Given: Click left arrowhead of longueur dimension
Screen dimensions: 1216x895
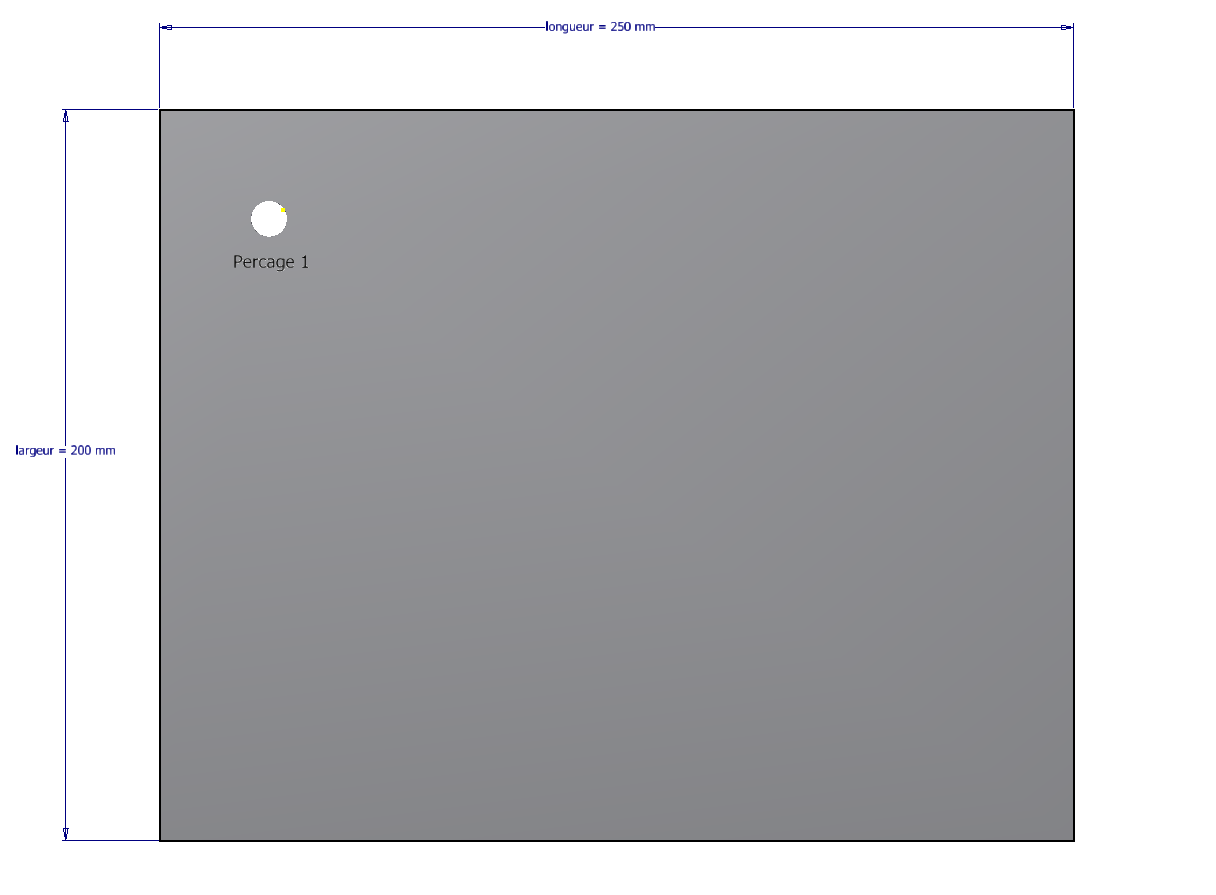Looking at the screenshot, I should [x=166, y=27].
